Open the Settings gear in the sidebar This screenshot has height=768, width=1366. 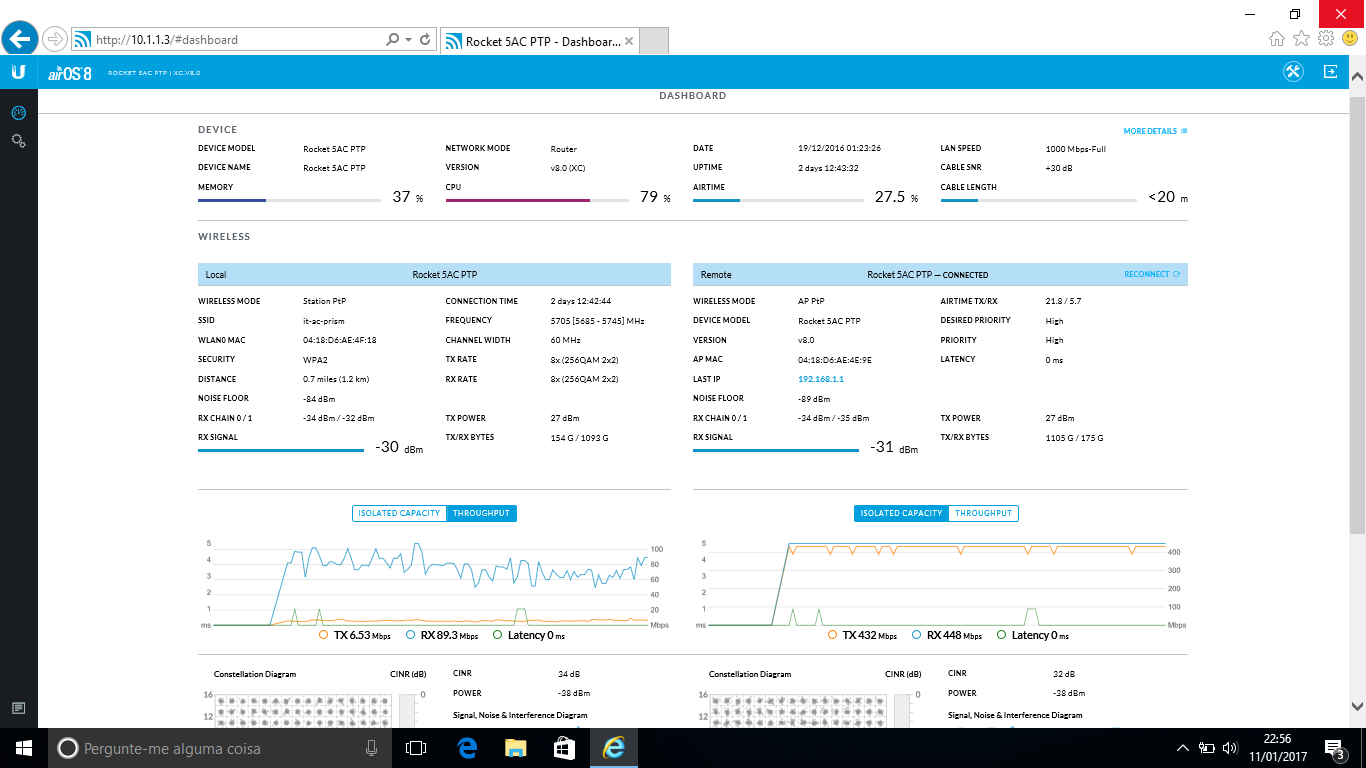pyautogui.click(x=18, y=141)
